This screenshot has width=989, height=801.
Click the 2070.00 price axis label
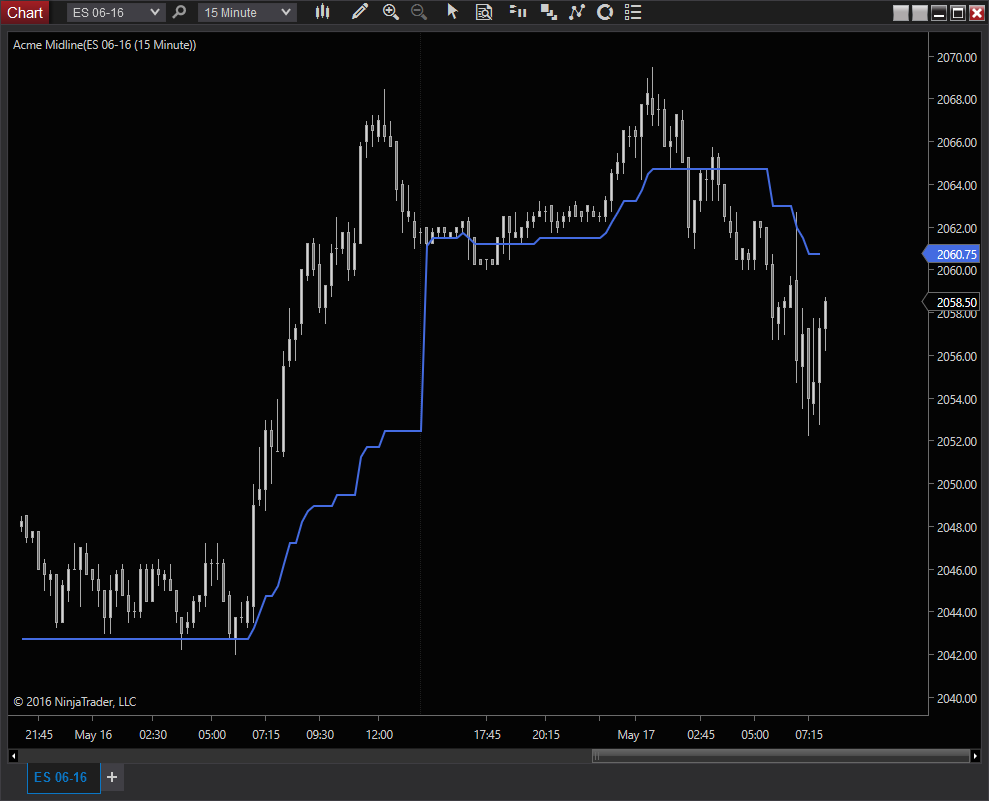(957, 57)
